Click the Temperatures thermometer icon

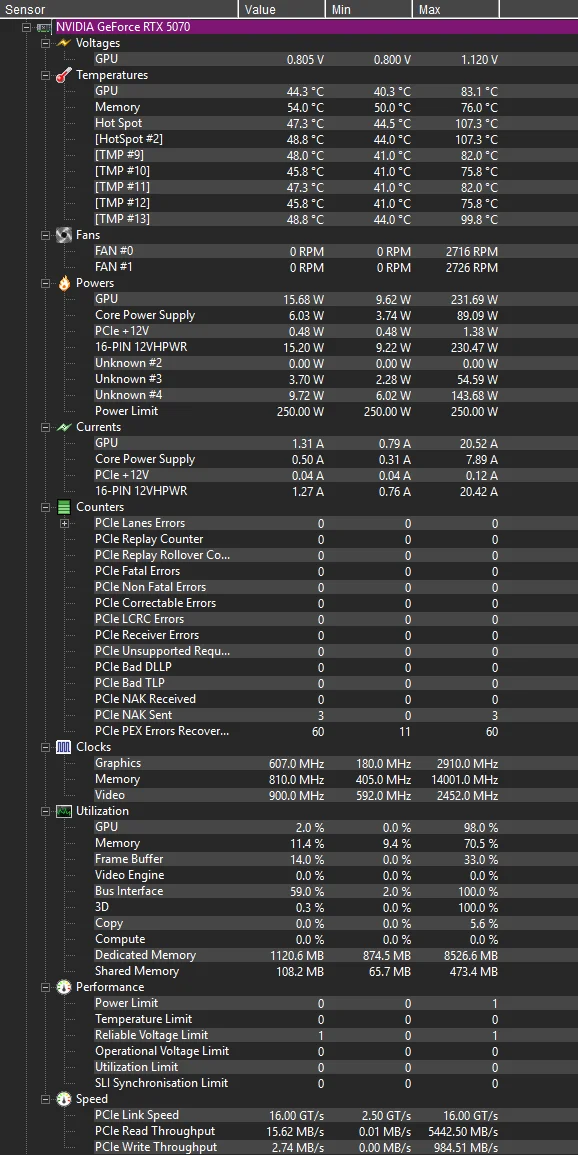64,75
